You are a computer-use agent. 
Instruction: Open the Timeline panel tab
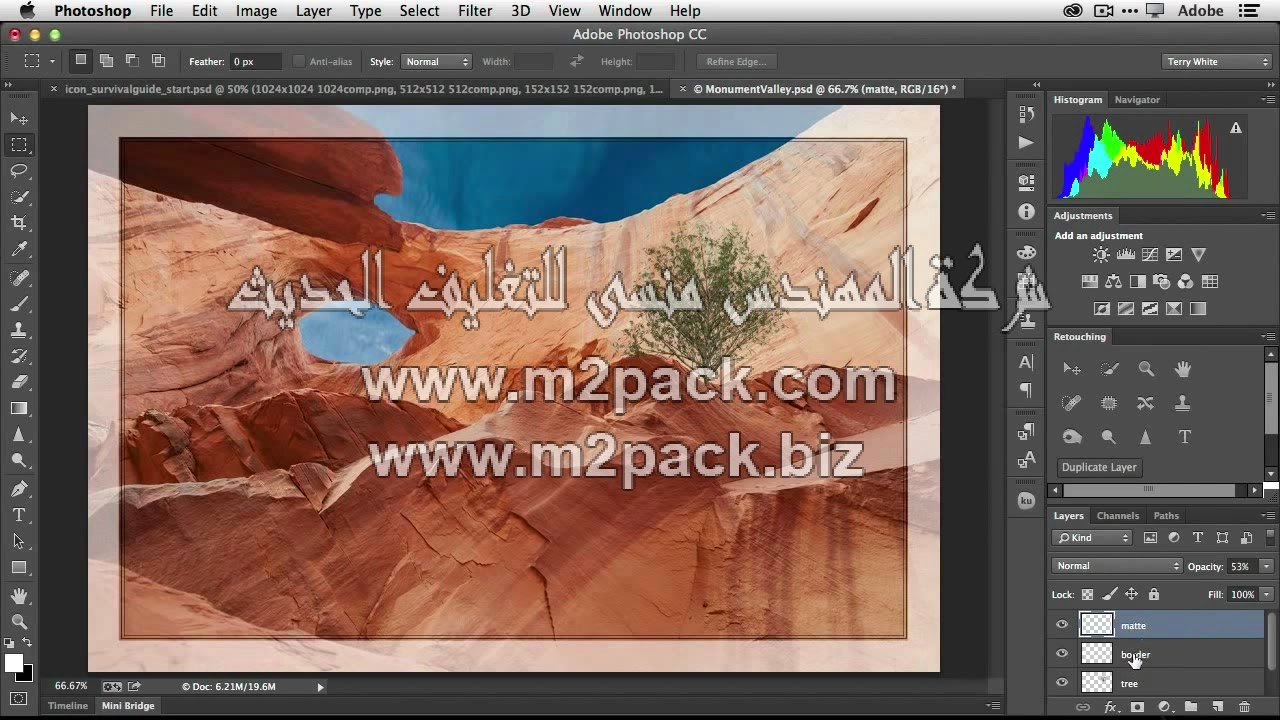click(x=68, y=706)
